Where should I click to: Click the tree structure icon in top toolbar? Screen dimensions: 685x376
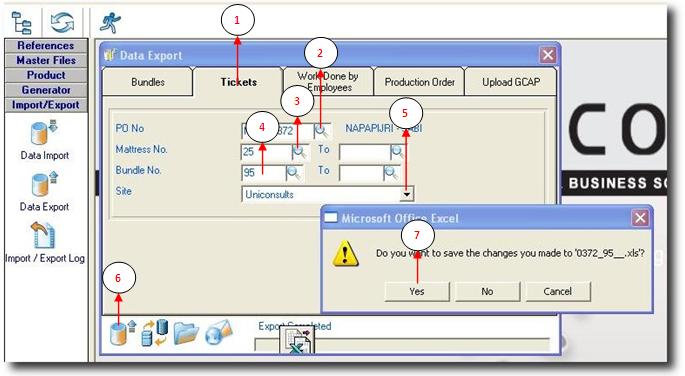(x=21, y=23)
